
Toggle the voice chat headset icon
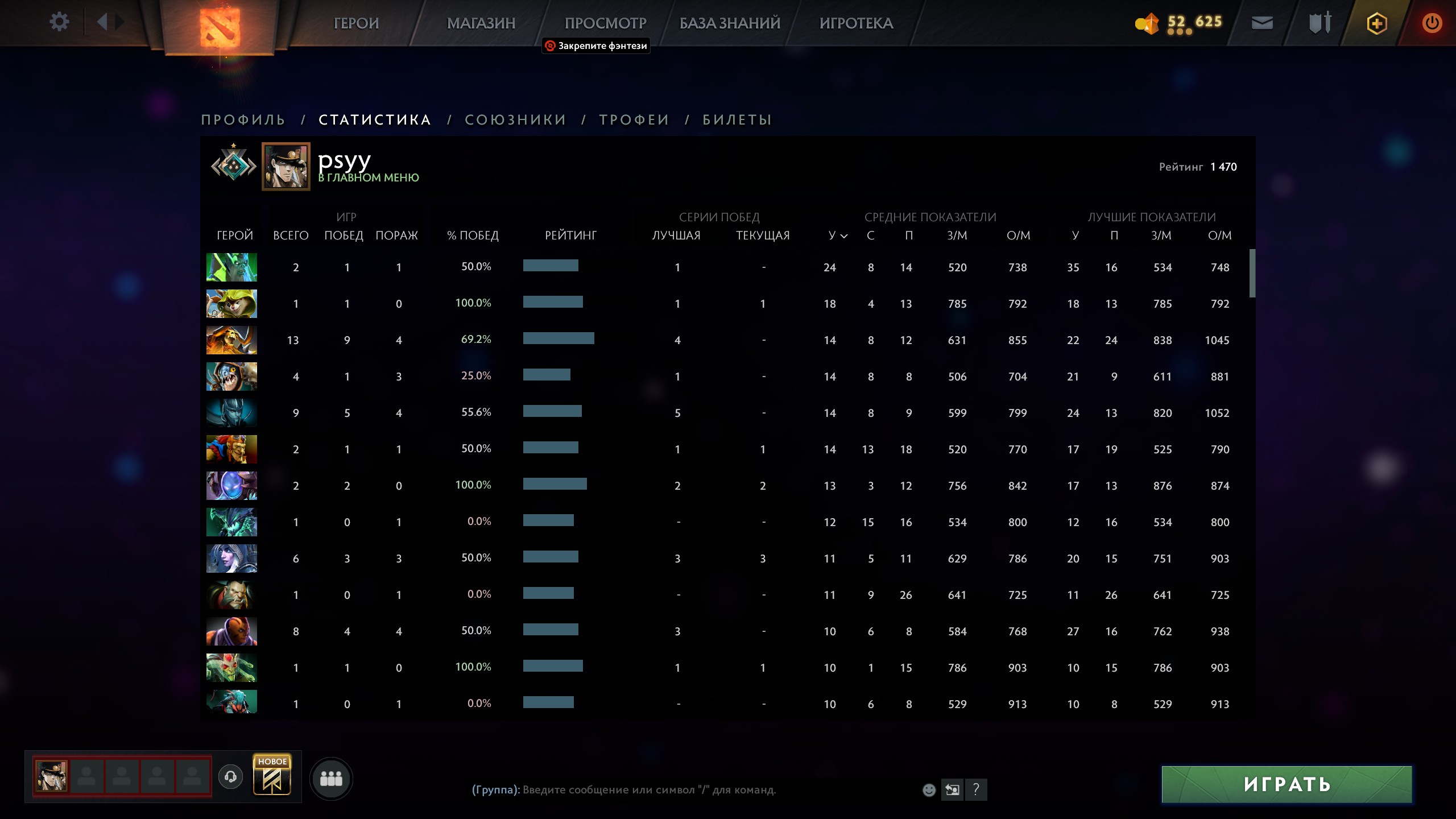point(230,776)
